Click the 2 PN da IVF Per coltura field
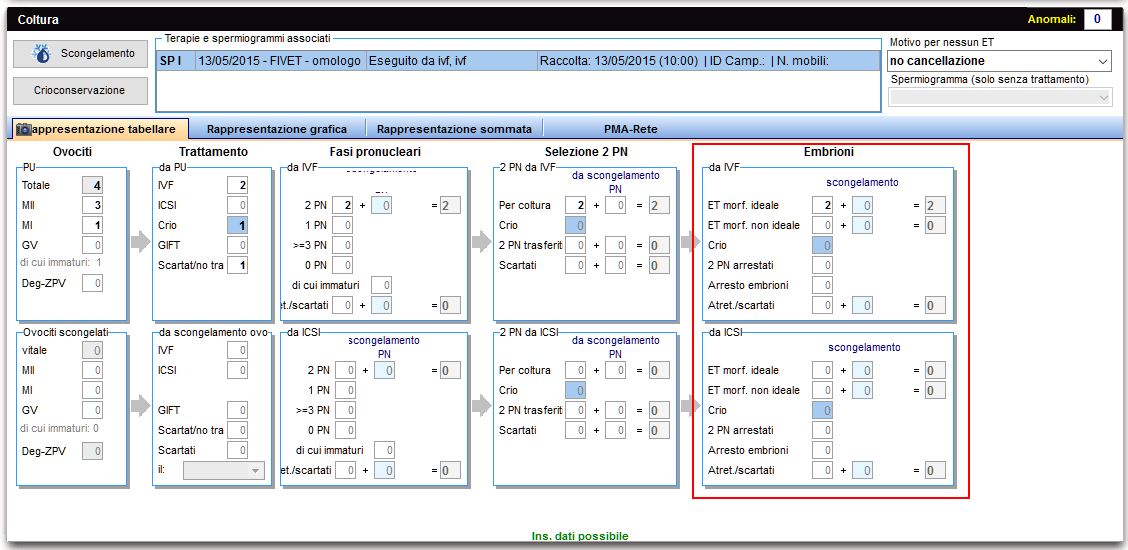 tap(575, 206)
